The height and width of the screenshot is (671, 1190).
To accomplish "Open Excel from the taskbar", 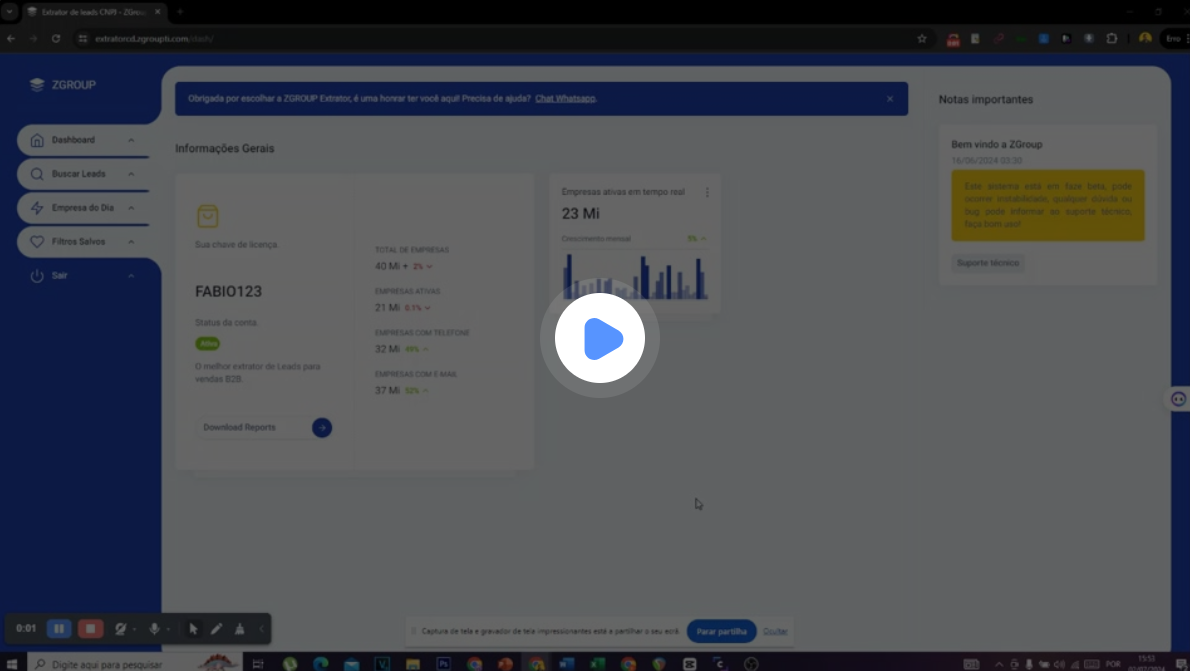I will pyautogui.click(x=597, y=663).
